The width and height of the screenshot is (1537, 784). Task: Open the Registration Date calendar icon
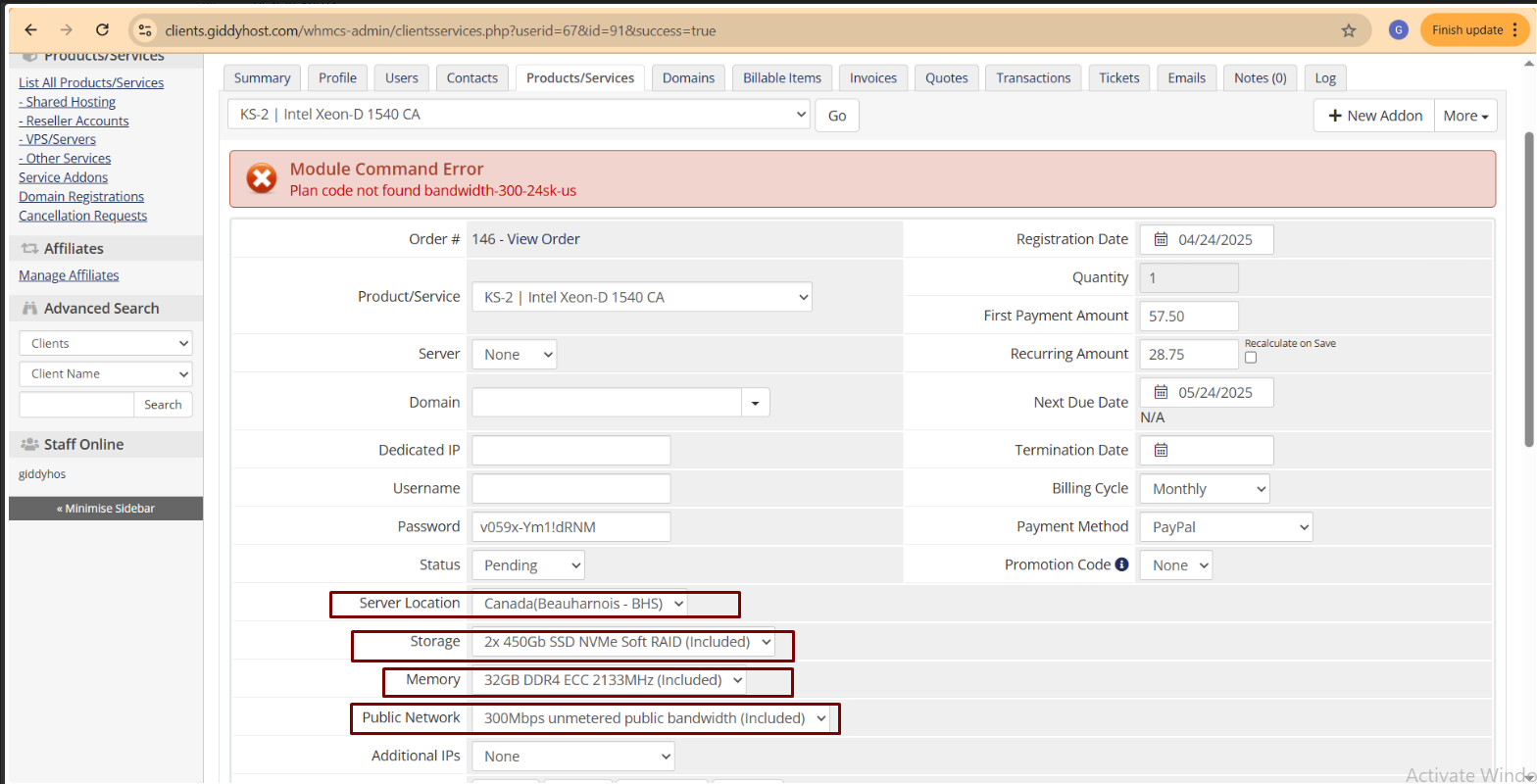point(1161,240)
